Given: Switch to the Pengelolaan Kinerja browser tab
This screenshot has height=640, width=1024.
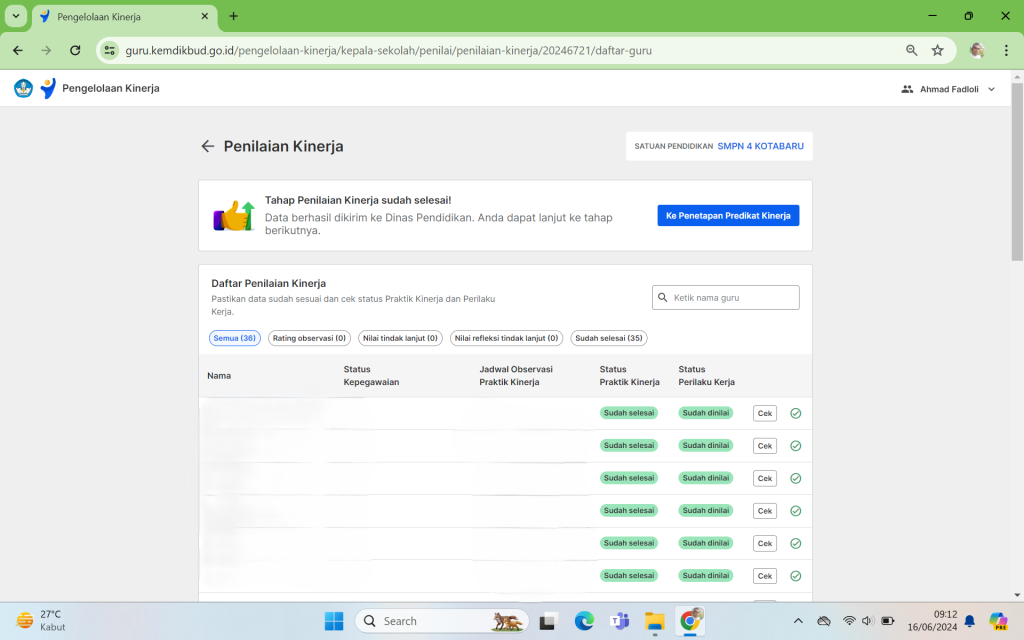Looking at the screenshot, I should click(120, 17).
